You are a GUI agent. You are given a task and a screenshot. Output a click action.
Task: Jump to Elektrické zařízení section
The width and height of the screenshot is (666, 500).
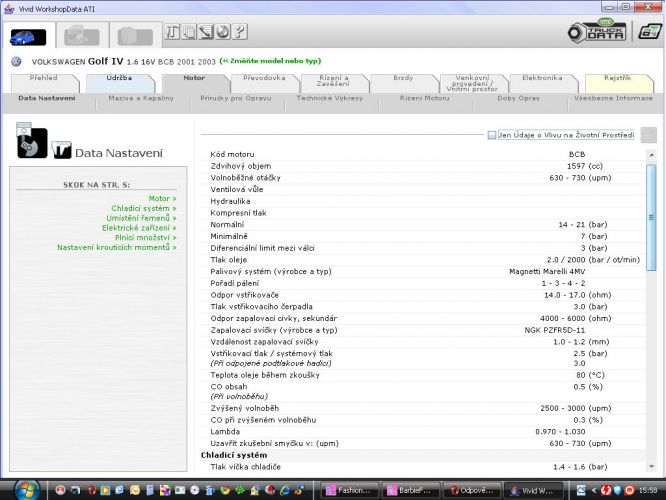(x=139, y=228)
